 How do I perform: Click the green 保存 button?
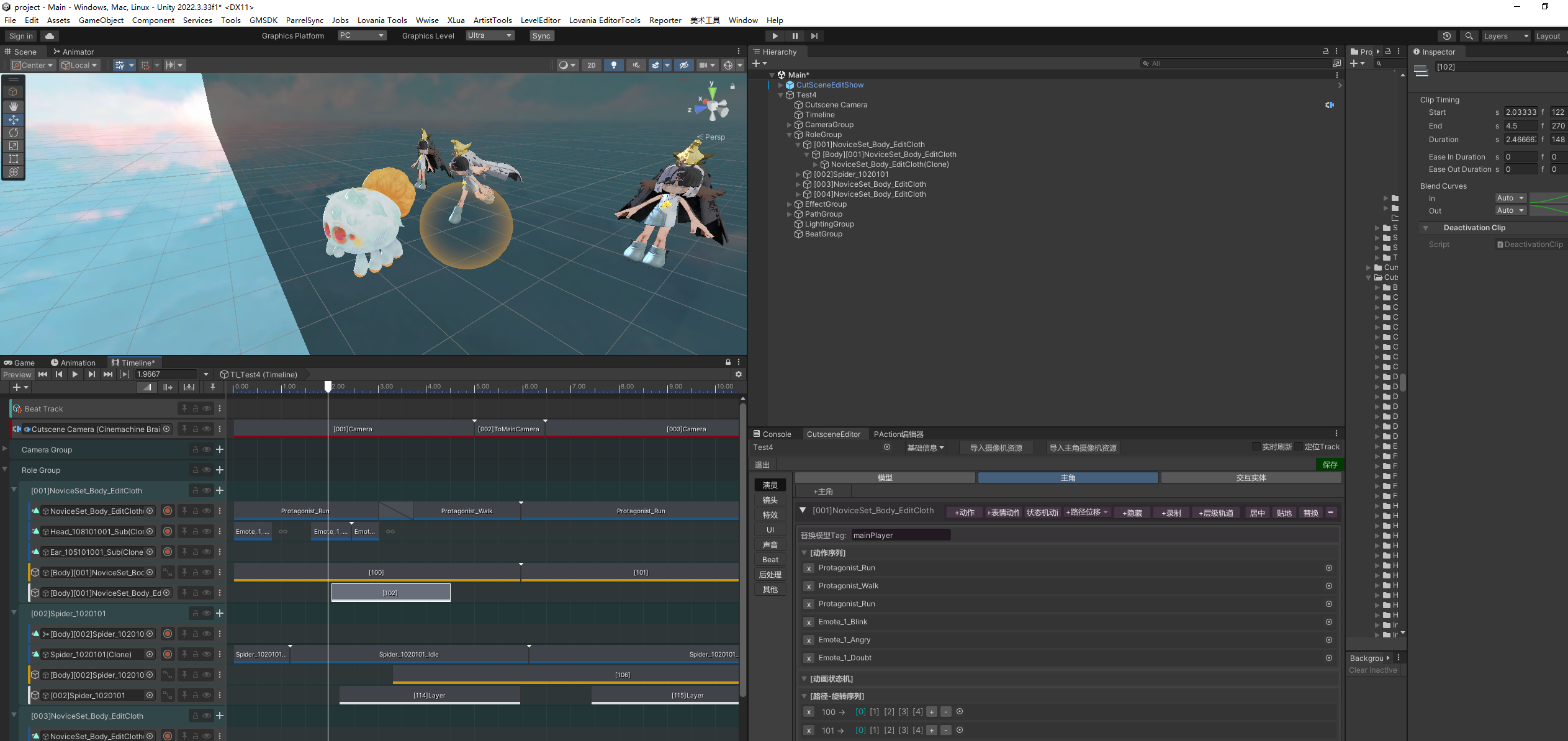1330,464
